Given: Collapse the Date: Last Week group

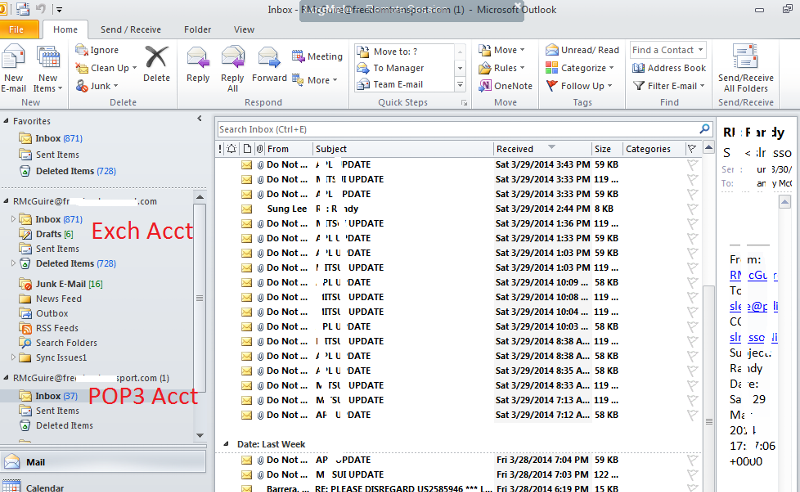Looking at the screenshot, I should pyautogui.click(x=226, y=444).
